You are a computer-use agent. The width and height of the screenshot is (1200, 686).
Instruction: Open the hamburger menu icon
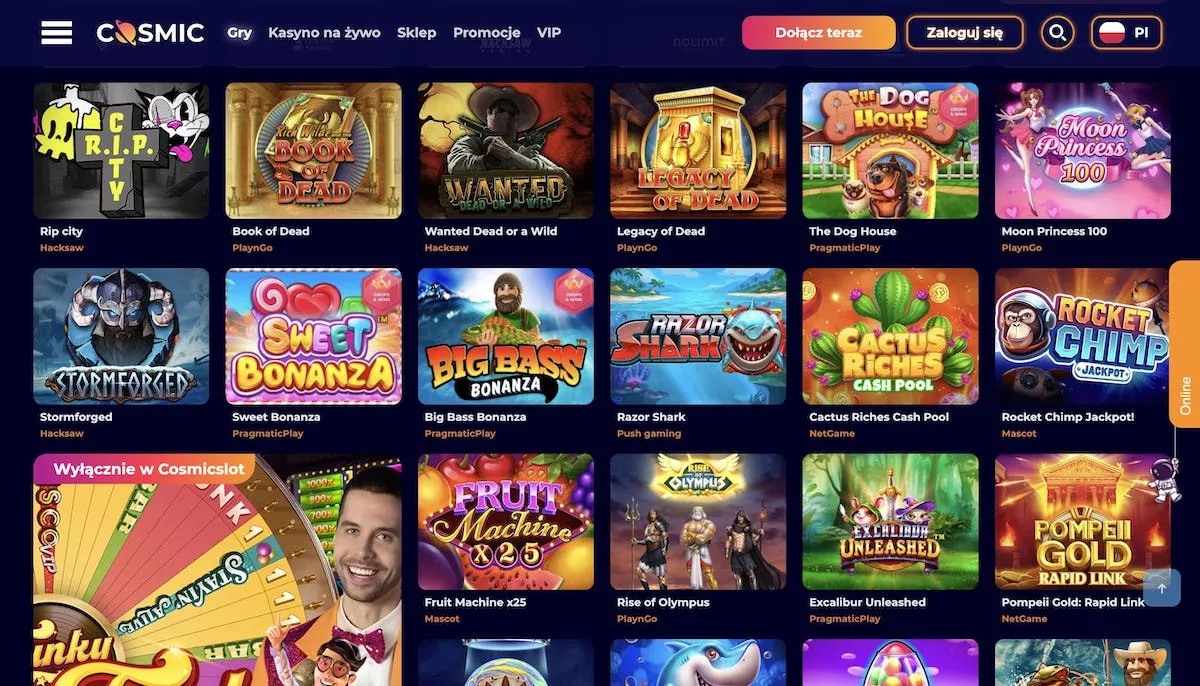[x=56, y=33]
